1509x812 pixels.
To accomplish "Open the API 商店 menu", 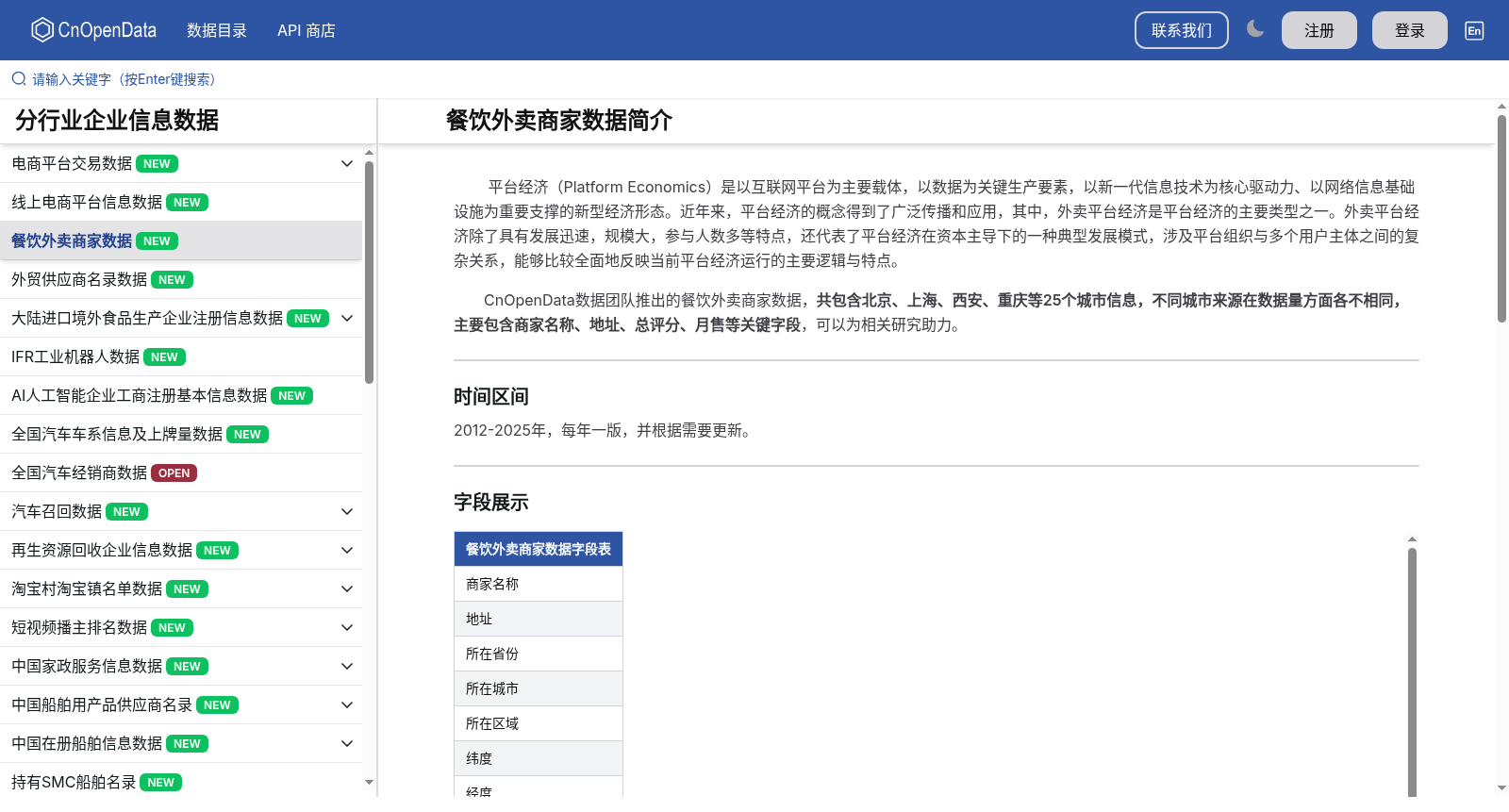I will point(306,30).
